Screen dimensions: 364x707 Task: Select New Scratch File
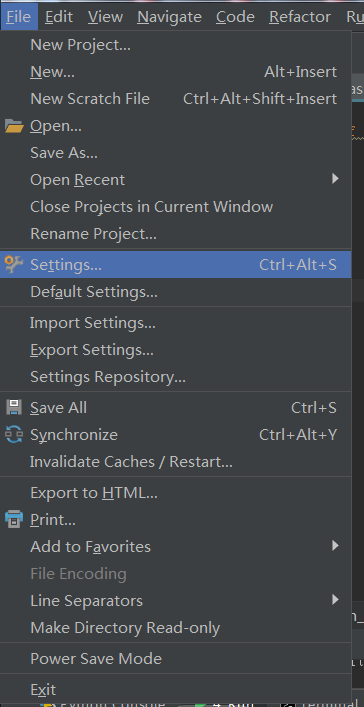[175, 99]
